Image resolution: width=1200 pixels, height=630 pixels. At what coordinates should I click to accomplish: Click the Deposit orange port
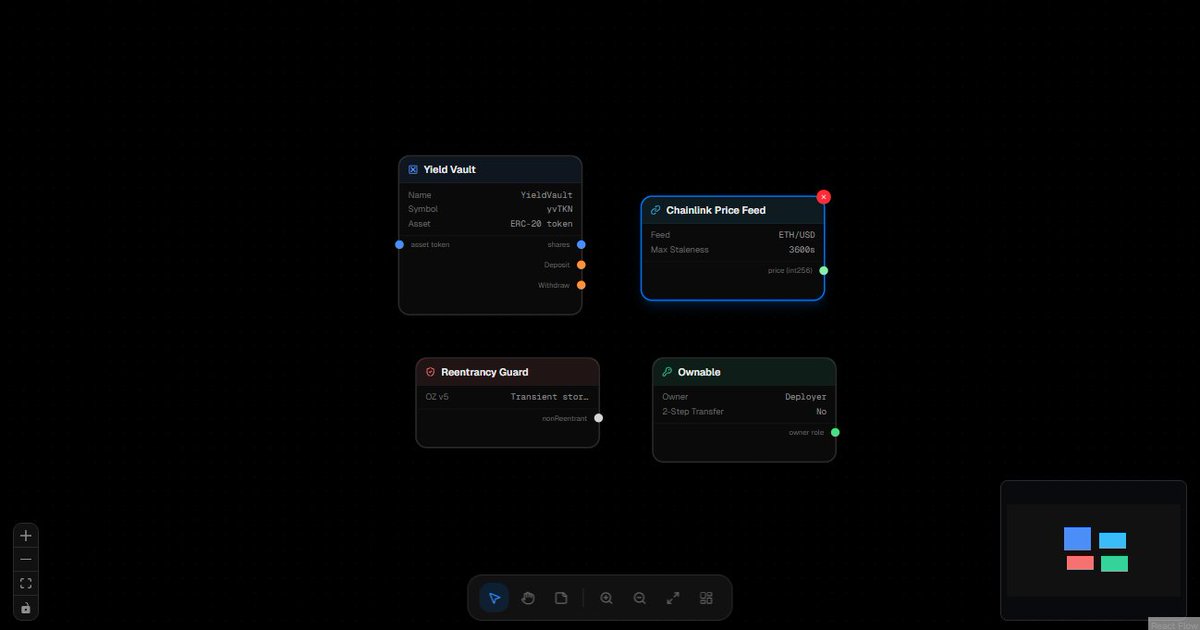point(581,265)
